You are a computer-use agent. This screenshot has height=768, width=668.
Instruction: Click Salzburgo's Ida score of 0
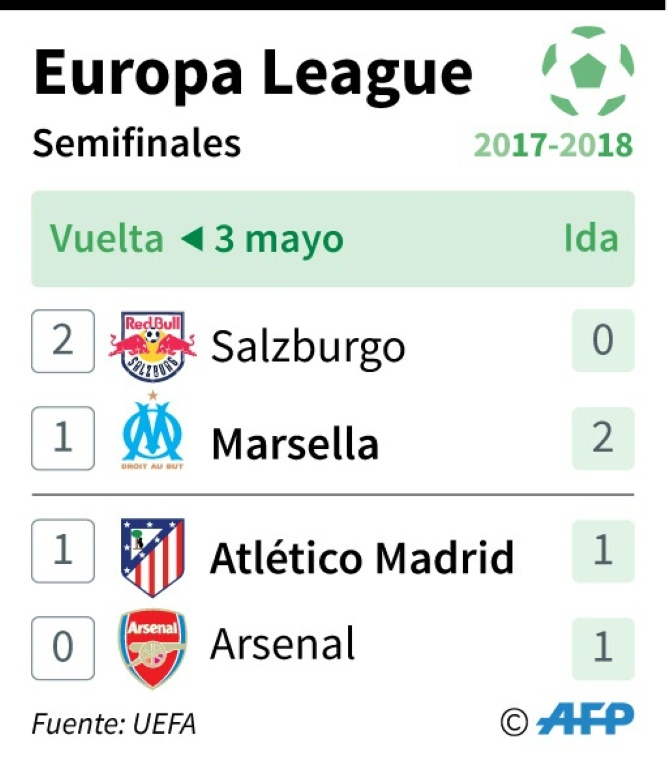(x=603, y=340)
